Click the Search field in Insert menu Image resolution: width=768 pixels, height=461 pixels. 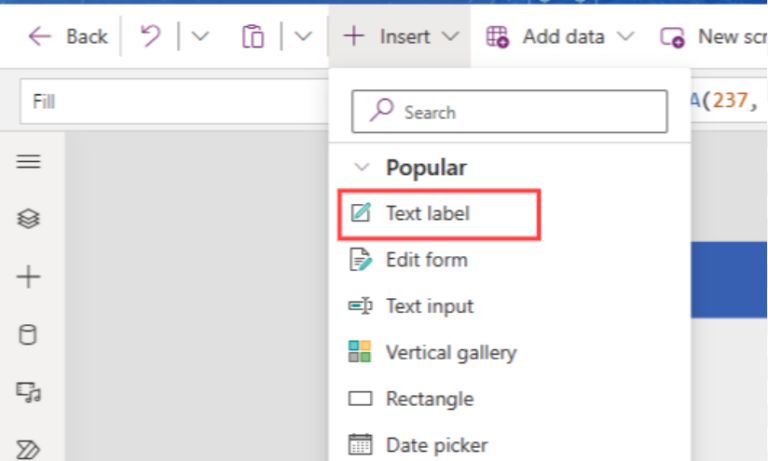(509, 112)
